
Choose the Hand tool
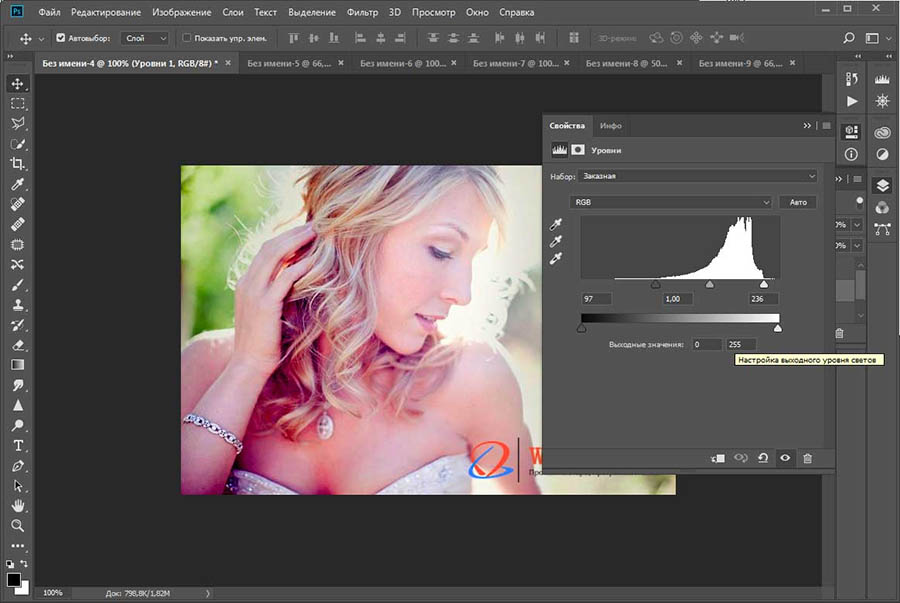coord(18,505)
